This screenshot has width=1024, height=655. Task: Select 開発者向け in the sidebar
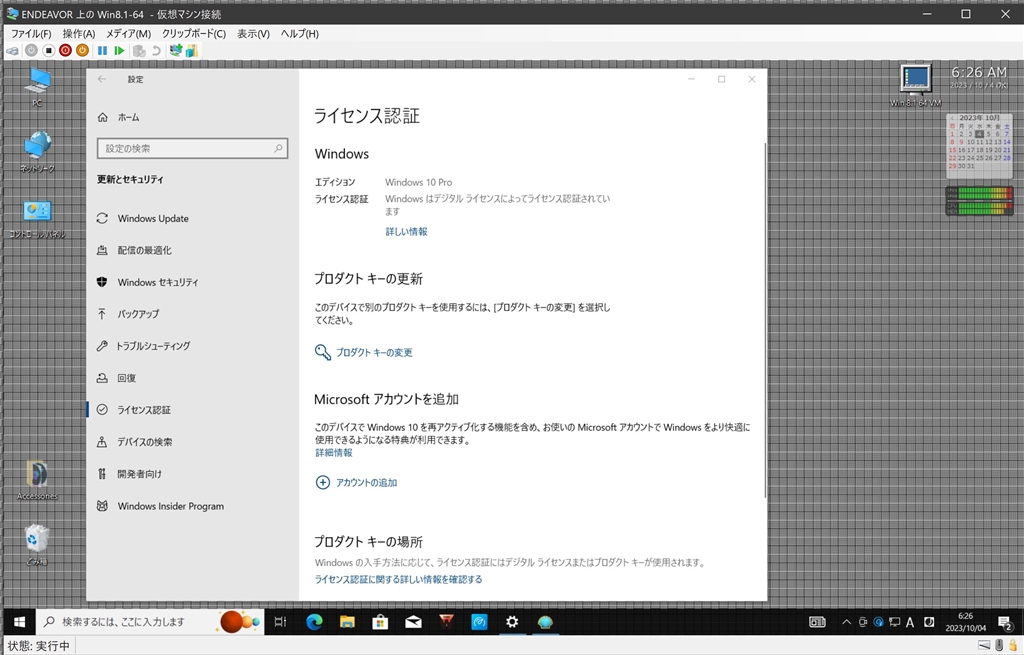click(x=193, y=474)
